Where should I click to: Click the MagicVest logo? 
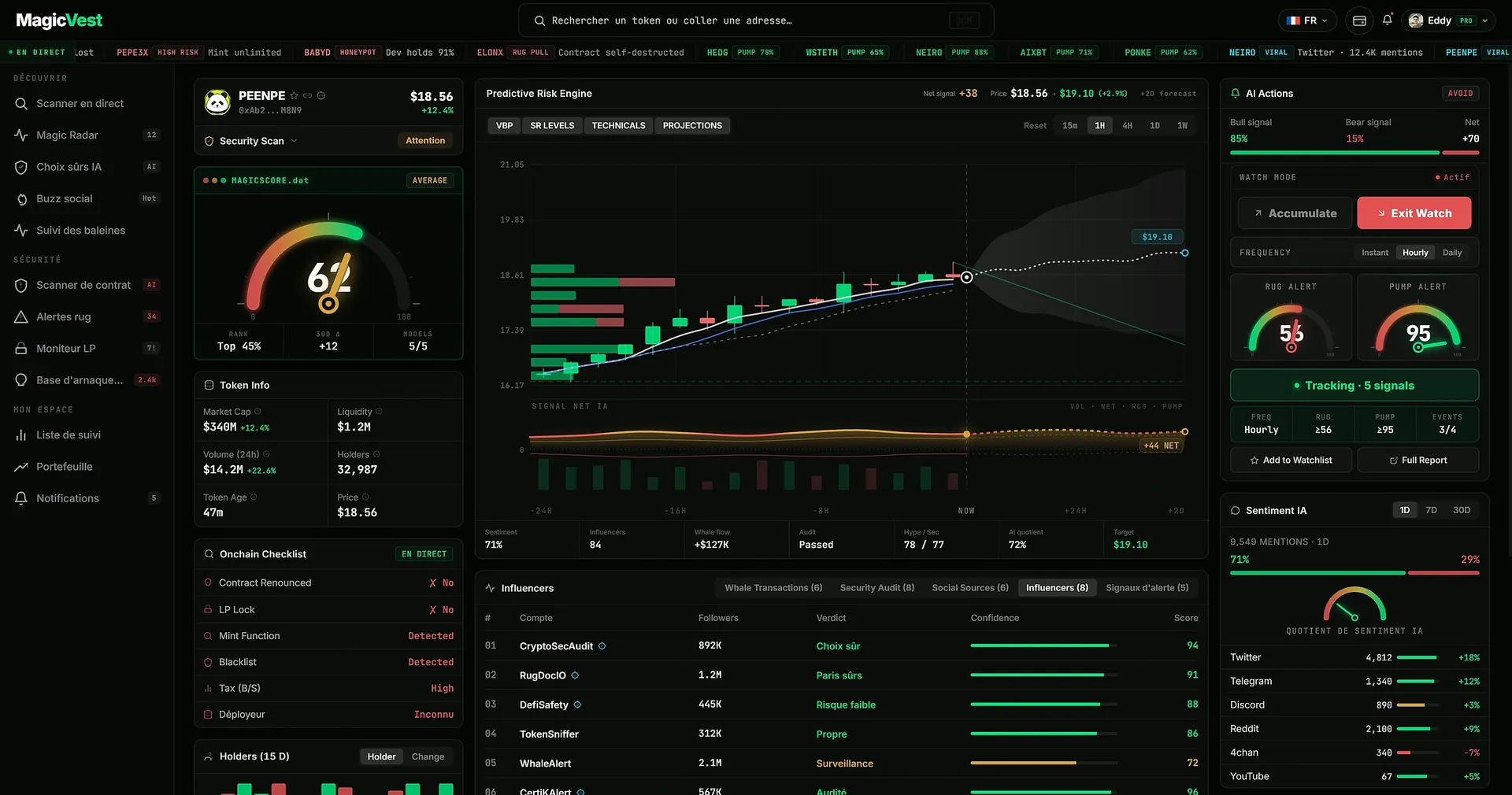click(59, 20)
